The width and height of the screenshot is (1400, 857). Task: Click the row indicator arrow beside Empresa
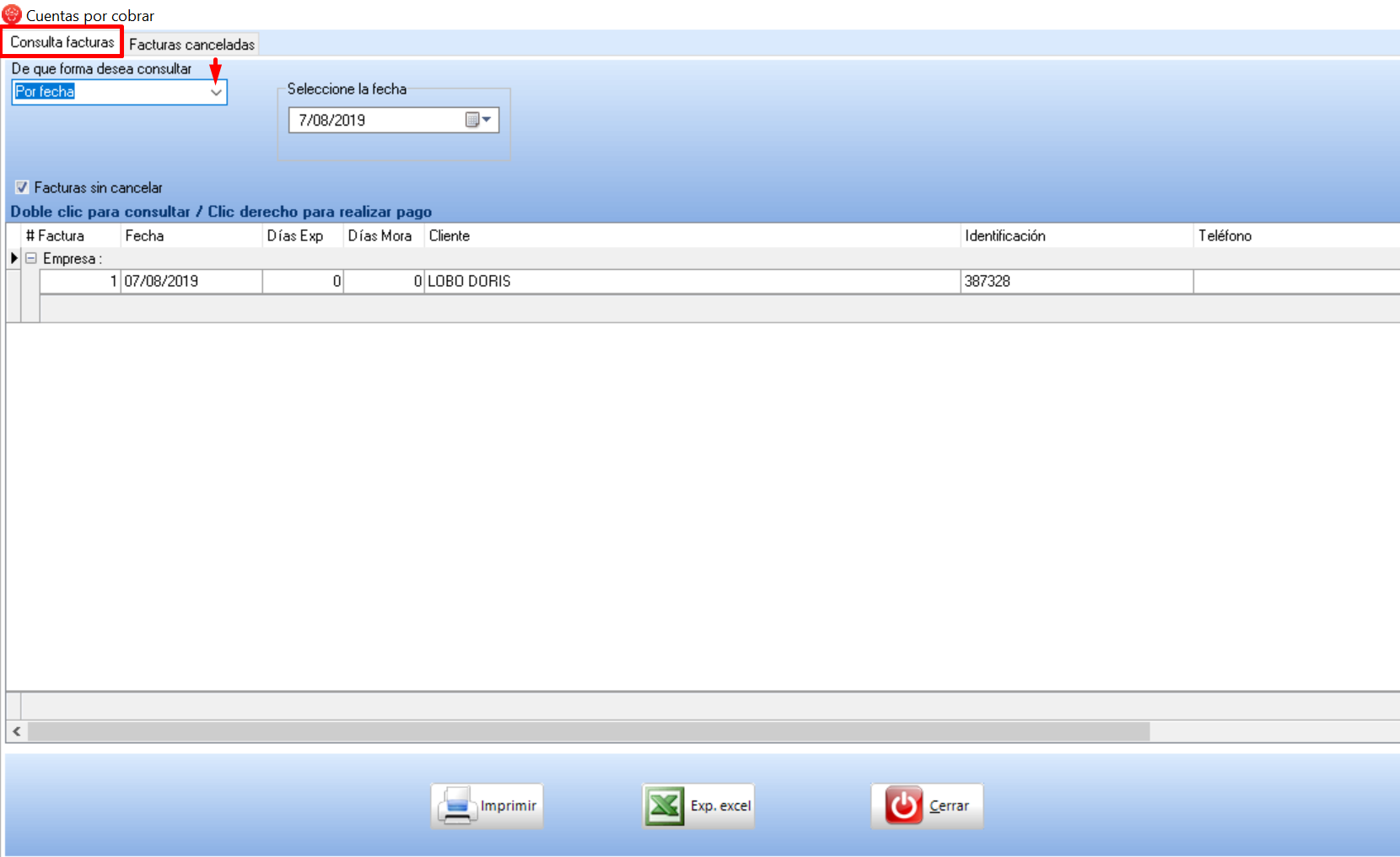point(13,258)
